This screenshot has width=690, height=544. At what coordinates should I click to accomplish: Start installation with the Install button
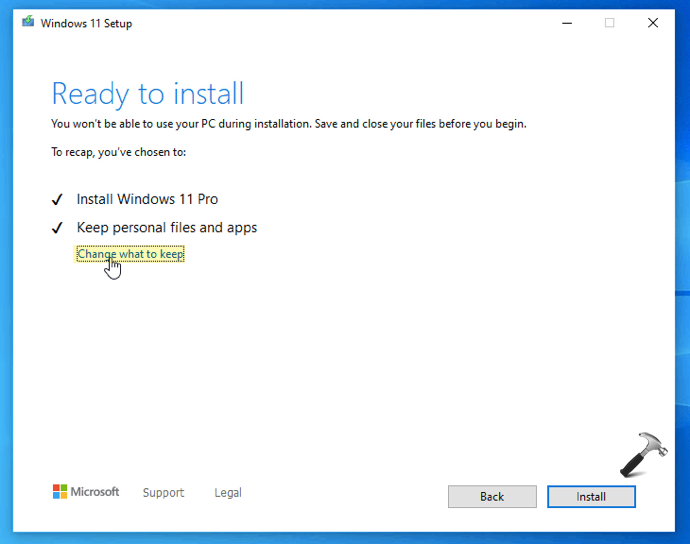[591, 496]
